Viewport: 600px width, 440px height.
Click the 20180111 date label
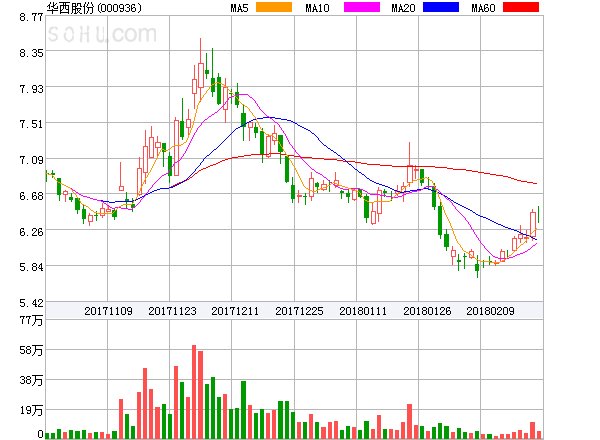coord(362,311)
